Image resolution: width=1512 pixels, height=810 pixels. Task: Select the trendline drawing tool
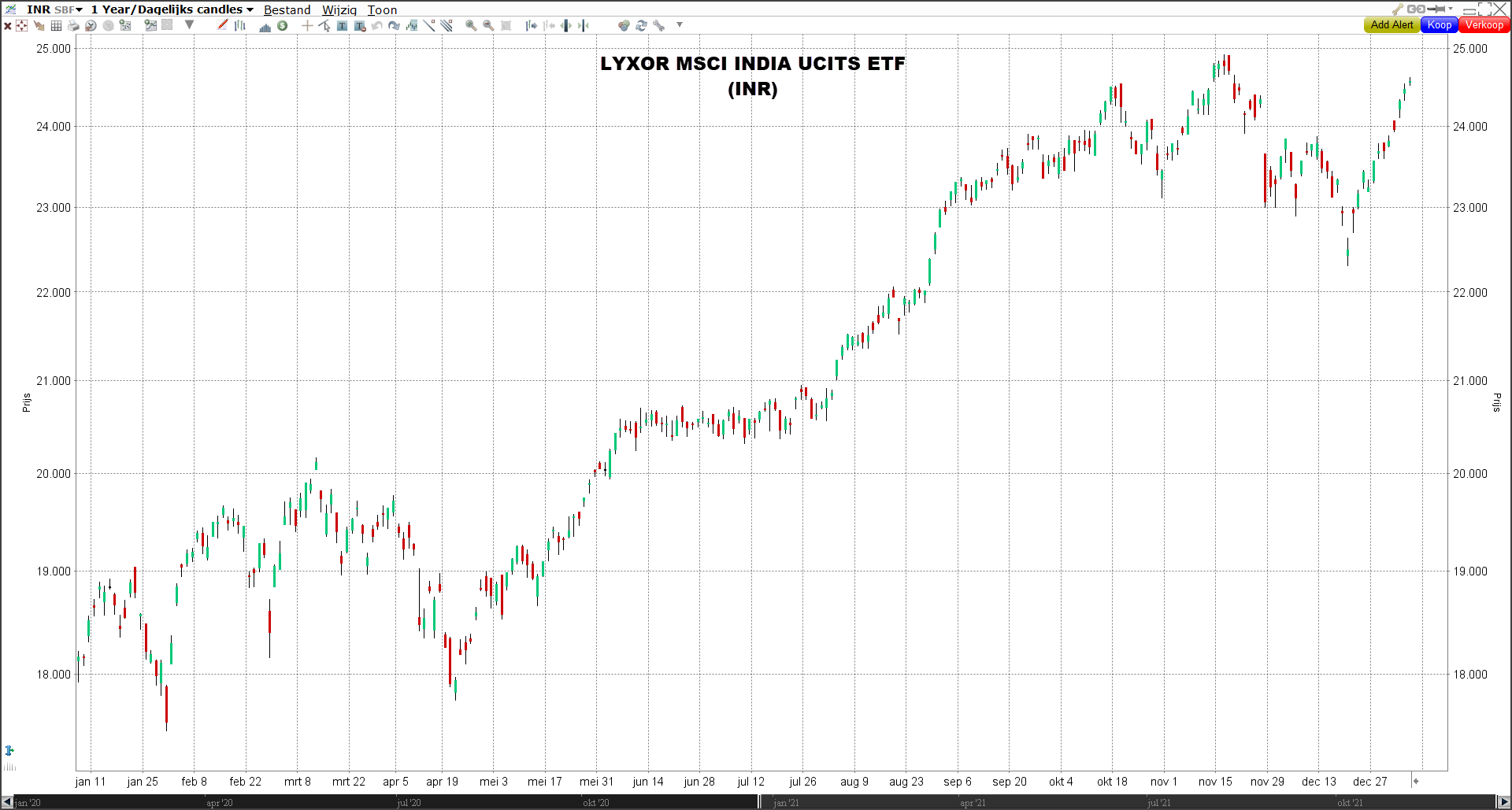pos(429,25)
